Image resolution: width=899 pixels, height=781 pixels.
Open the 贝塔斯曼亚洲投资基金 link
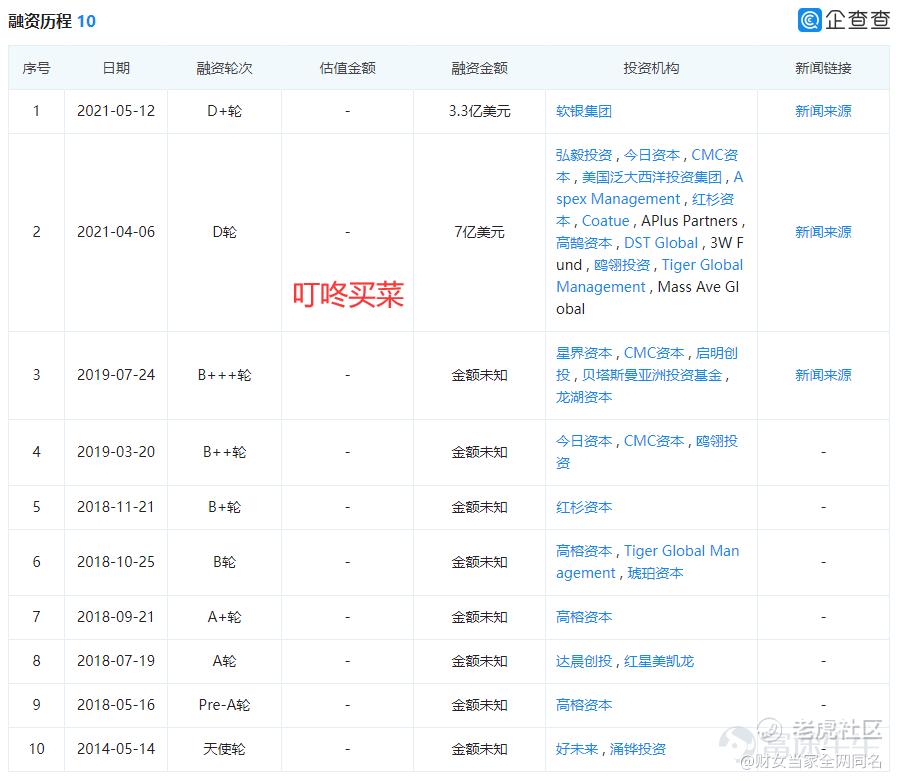[652, 376]
